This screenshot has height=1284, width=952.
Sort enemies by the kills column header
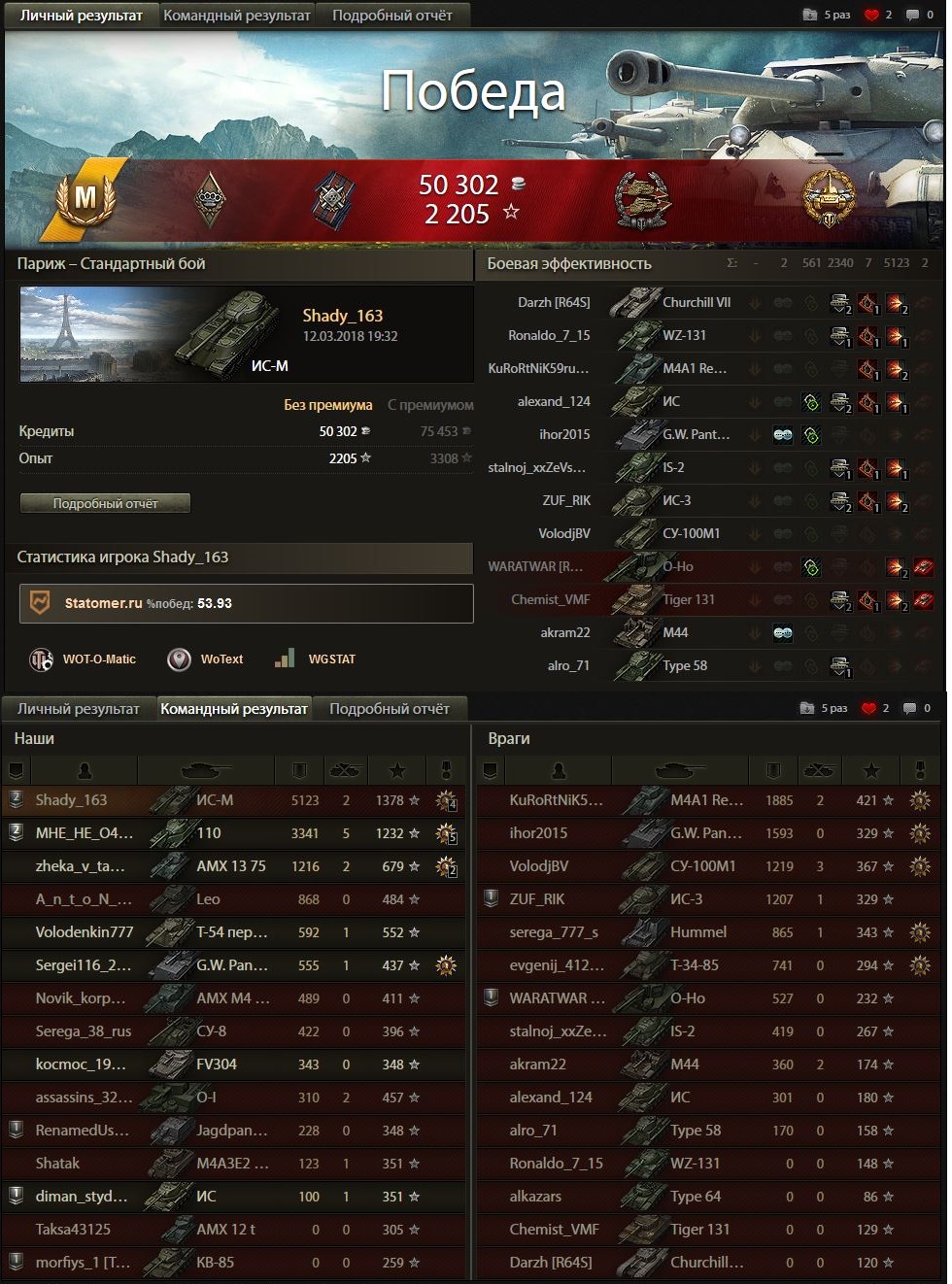[819, 770]
